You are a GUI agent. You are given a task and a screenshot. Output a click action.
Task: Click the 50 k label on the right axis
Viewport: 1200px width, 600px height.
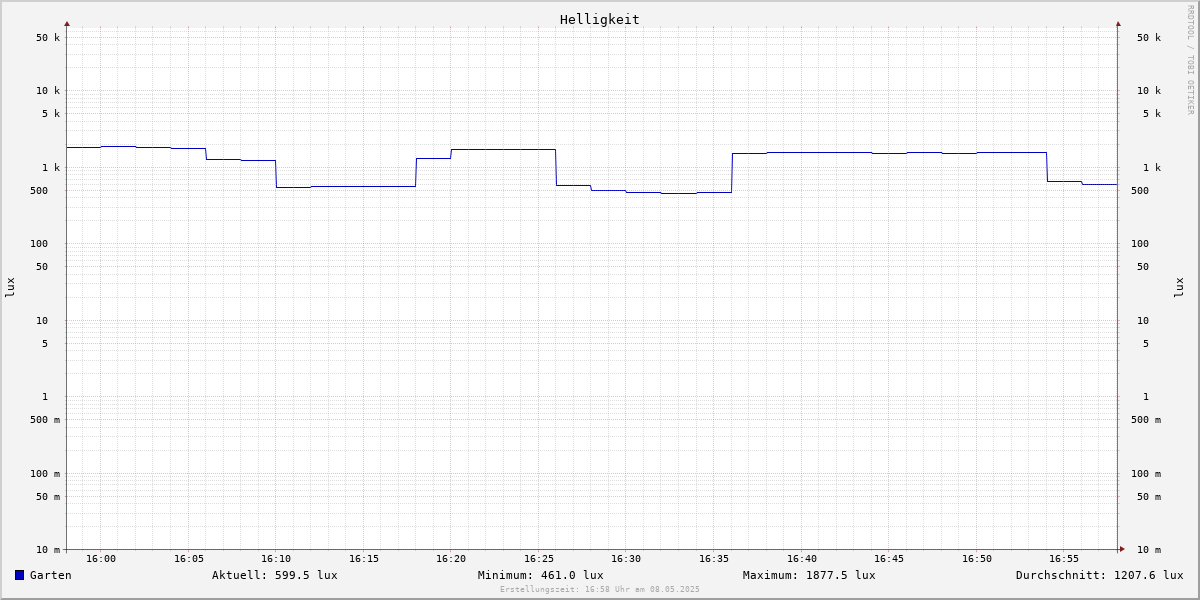click(x=1149, y=38)
